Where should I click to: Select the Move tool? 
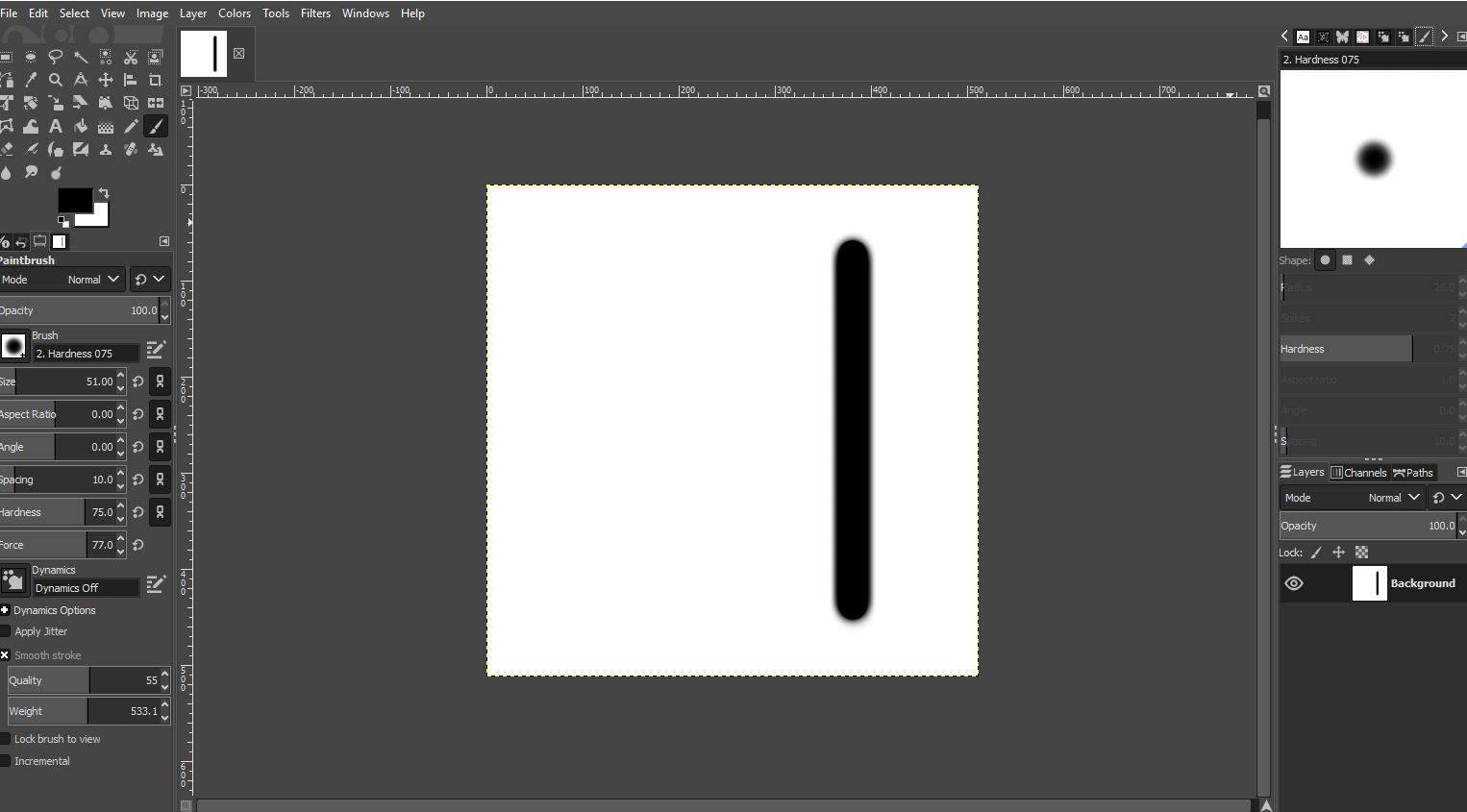coord(106,80)
